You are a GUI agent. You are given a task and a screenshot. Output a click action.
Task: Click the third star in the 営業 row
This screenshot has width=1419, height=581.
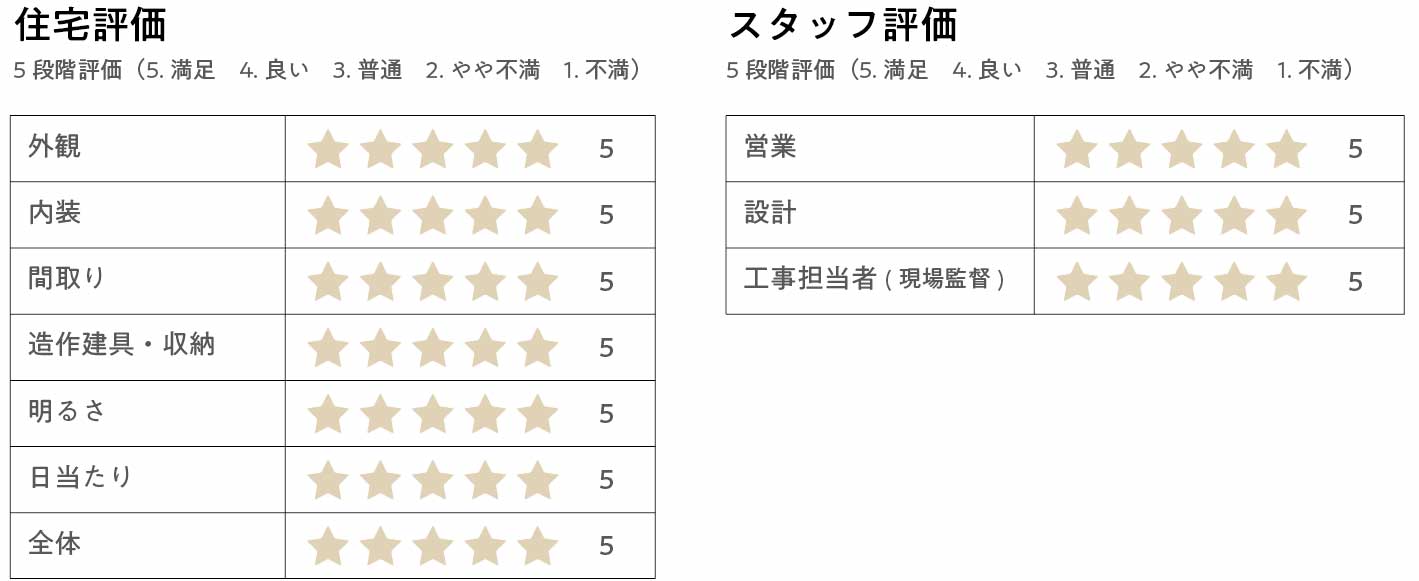(1181, 150)
